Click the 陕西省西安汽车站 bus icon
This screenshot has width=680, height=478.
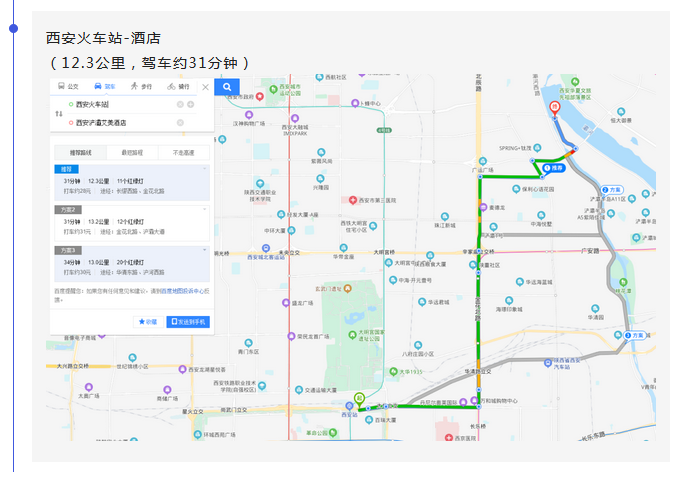(548, 363)
